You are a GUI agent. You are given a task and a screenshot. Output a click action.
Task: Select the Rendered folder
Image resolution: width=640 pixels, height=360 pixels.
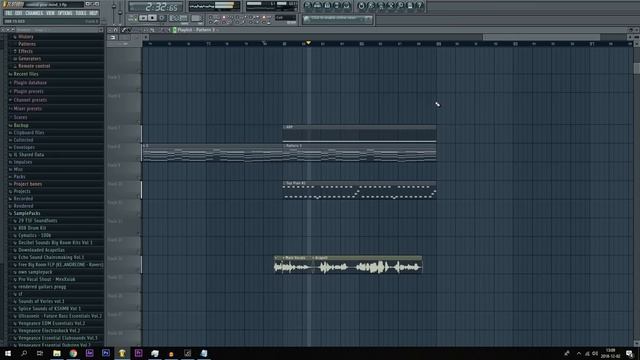pos(23,206)
